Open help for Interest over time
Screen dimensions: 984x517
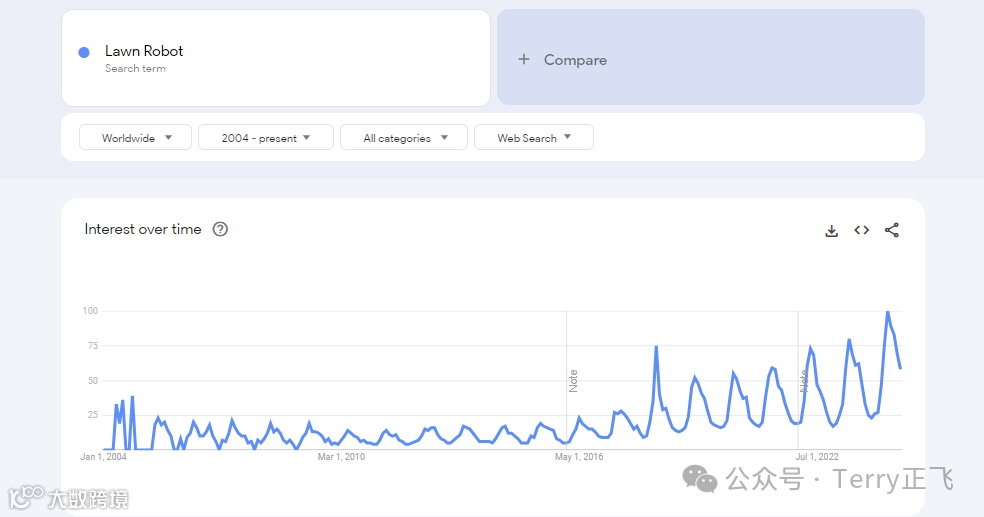pyautogui.click(x=220, y=229)
